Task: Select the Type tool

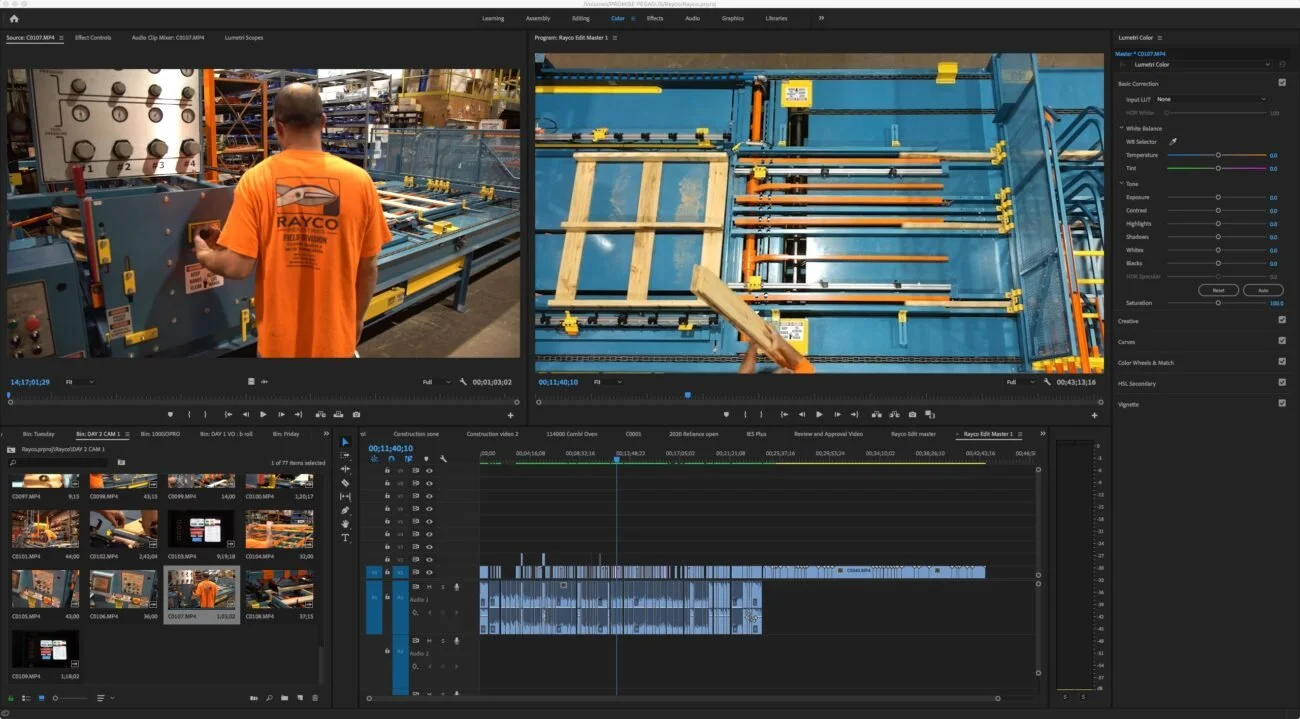Action: coord(345,538)
